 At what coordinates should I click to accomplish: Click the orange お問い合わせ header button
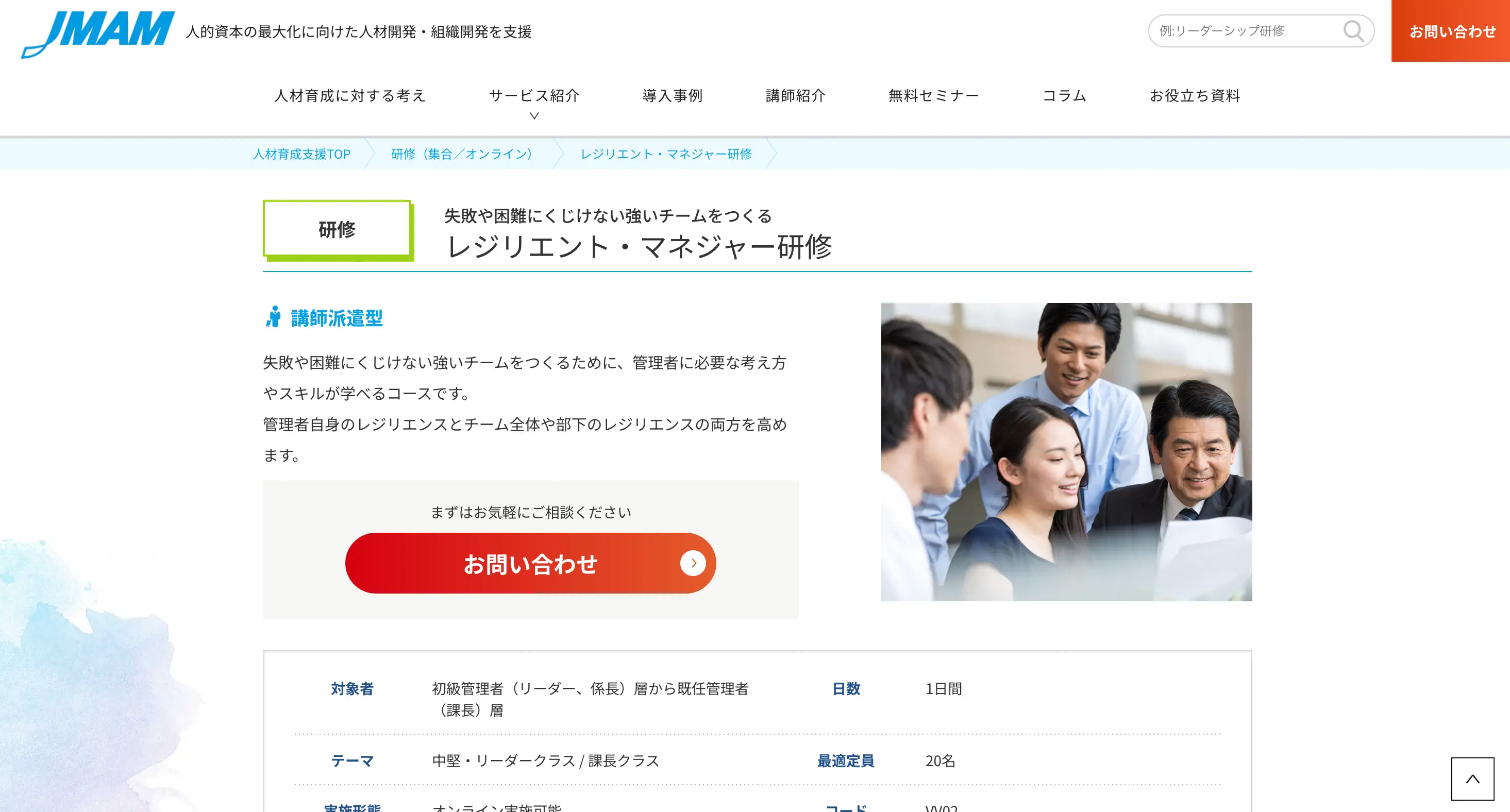pyautogui.click(x=1451, y=31)
